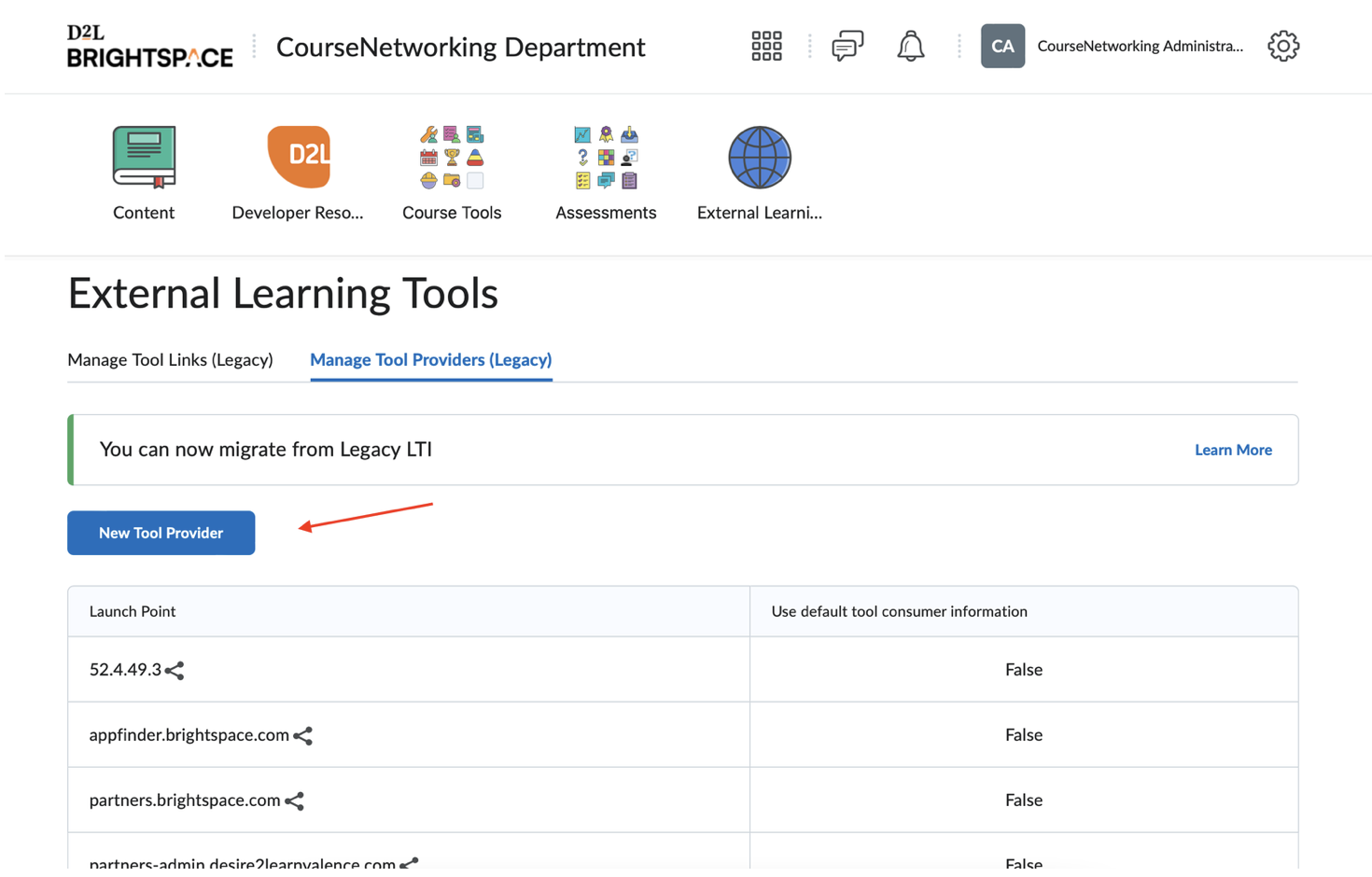Click share icon next to 52.4.49.3
1372x877 pixels.
click(175, 671)
